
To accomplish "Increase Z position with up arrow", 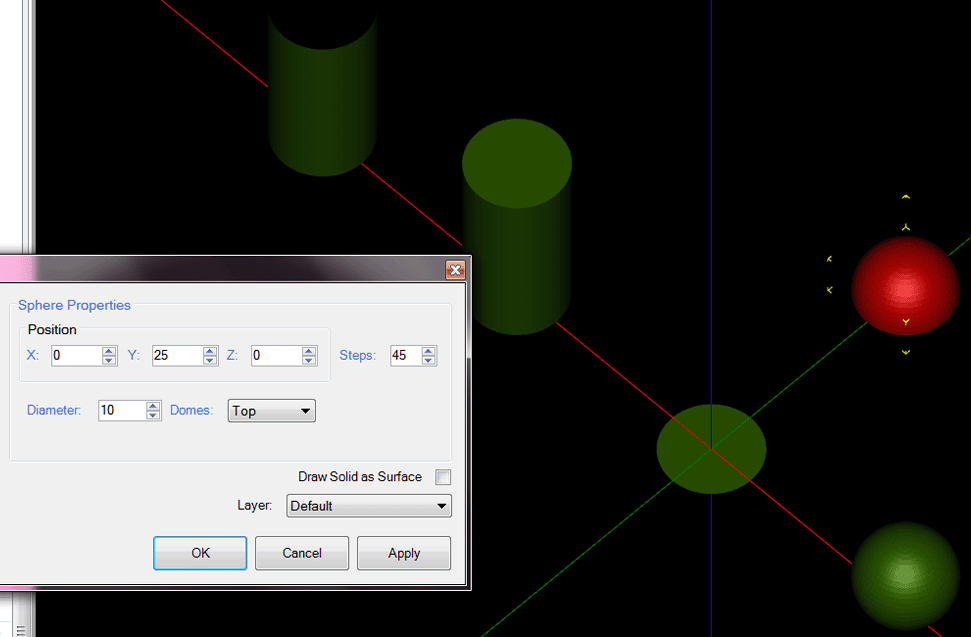I will (309, 351).
